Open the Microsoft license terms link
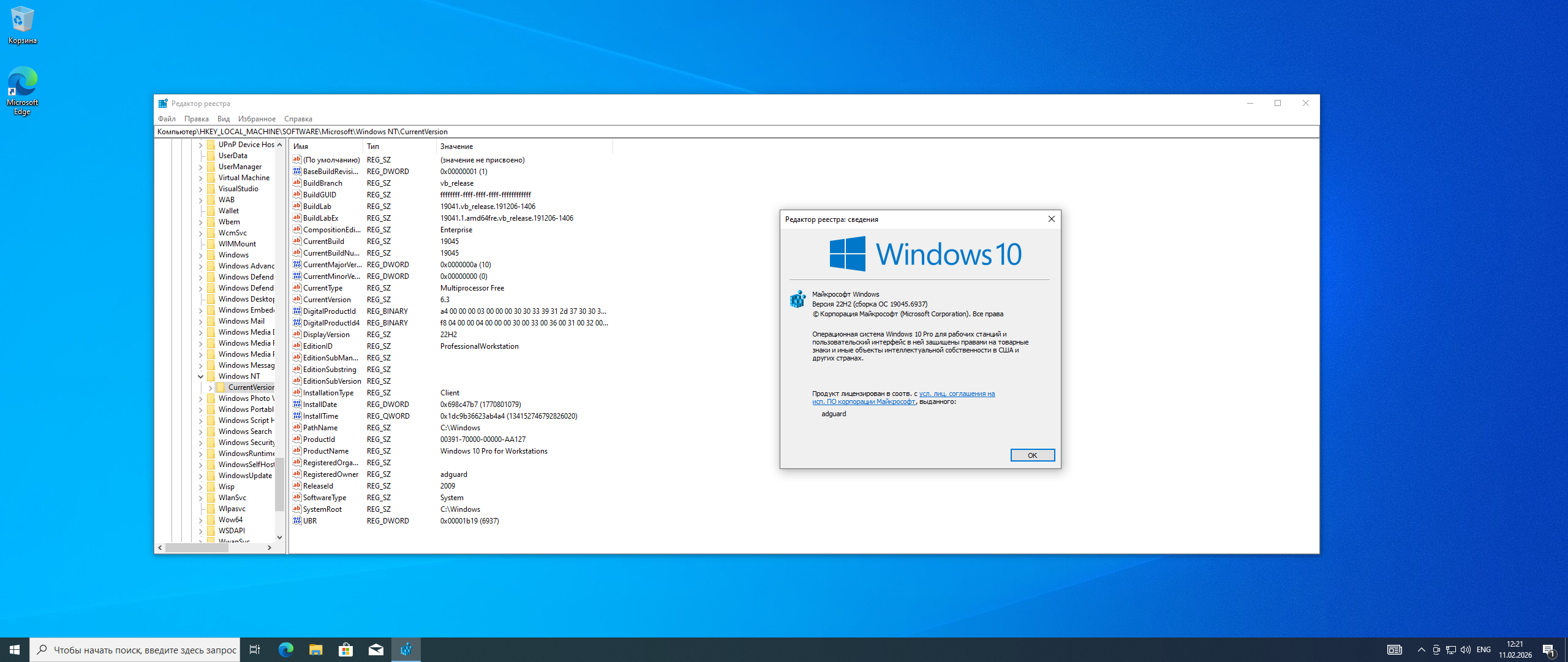The image size is (1568, 662). point(957,394)
